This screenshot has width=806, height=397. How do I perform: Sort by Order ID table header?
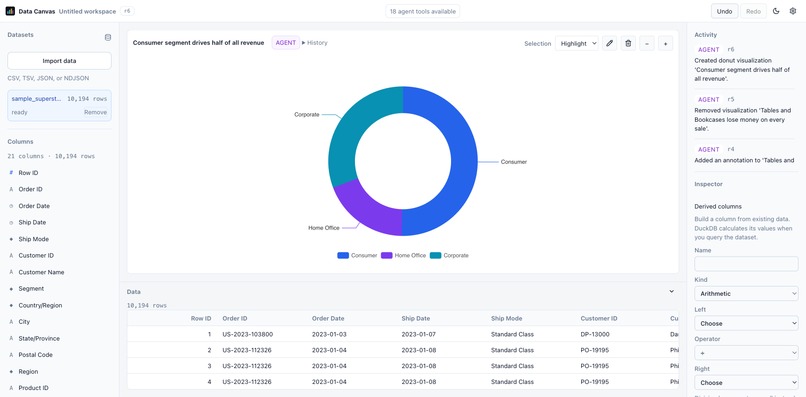point(234,318)
